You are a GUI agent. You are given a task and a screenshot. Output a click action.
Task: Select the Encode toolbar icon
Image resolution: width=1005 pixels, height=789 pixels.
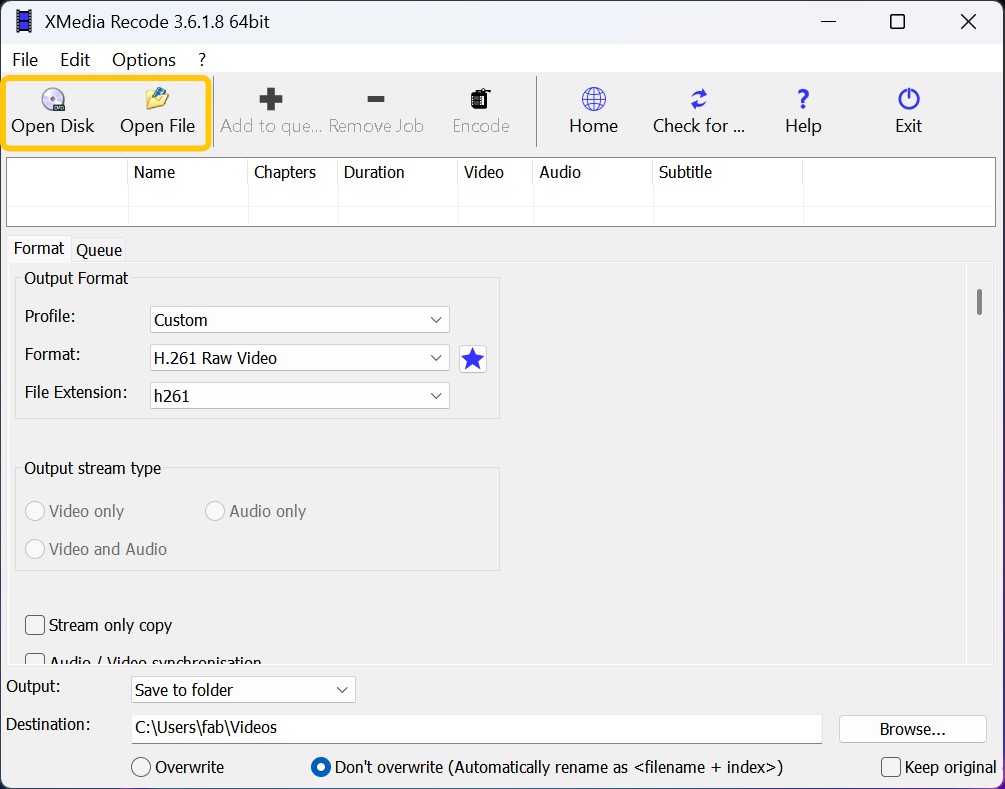pos(480,110)
